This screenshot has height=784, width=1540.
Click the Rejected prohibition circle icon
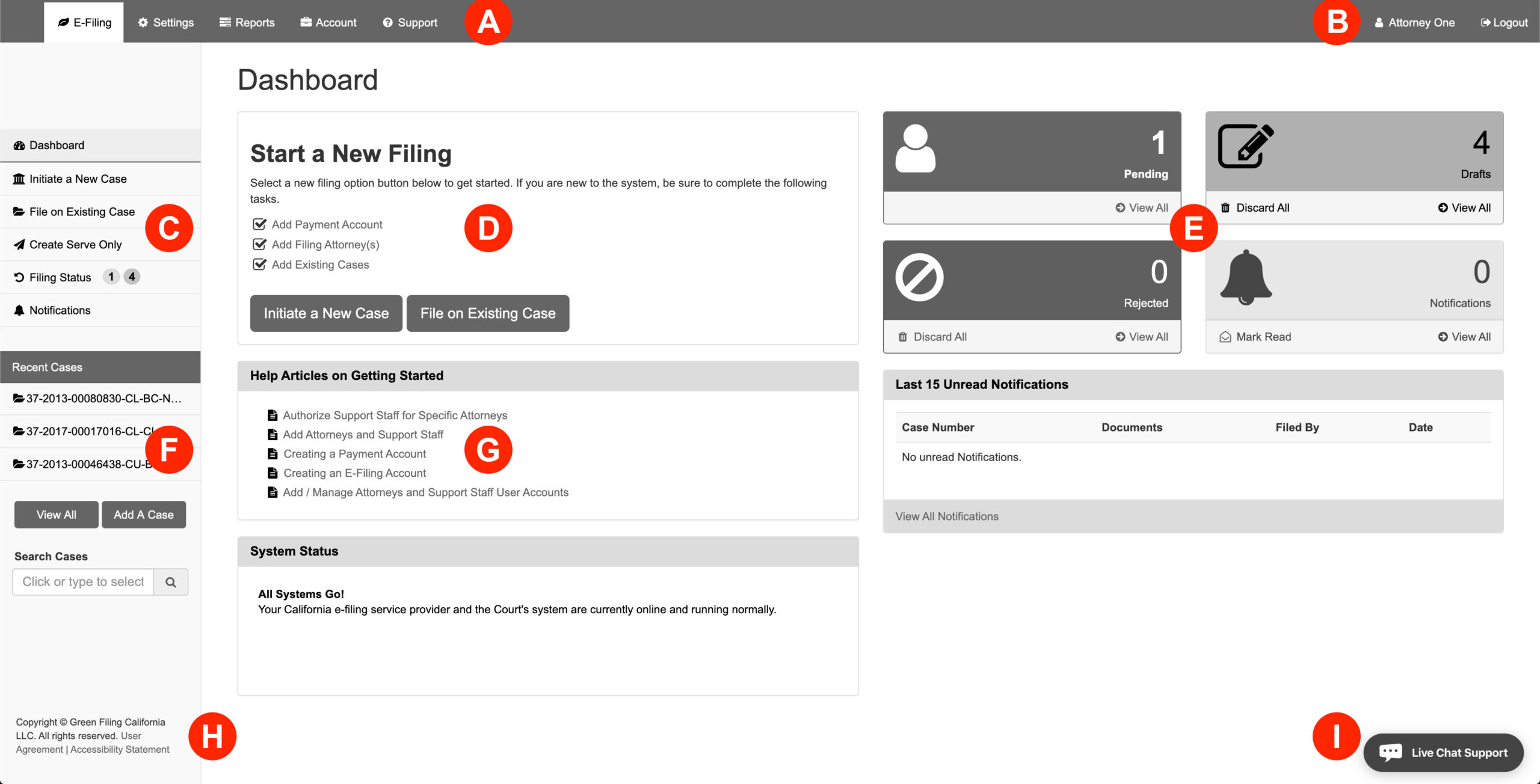pos(919,277)
